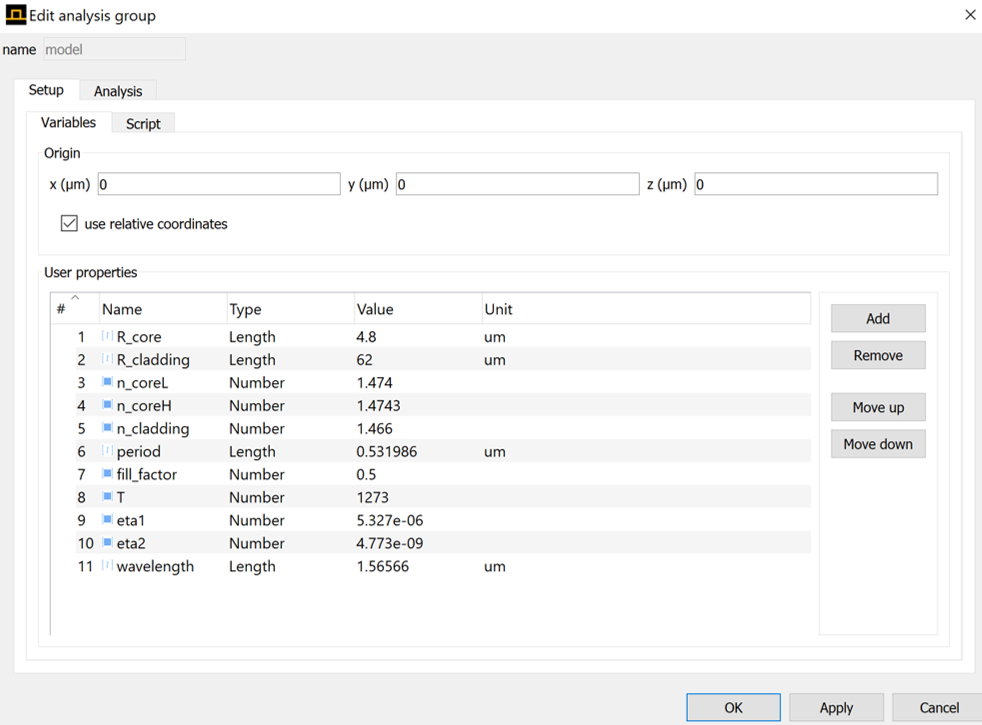Switch to the Setup tab

tap(46, 90)
